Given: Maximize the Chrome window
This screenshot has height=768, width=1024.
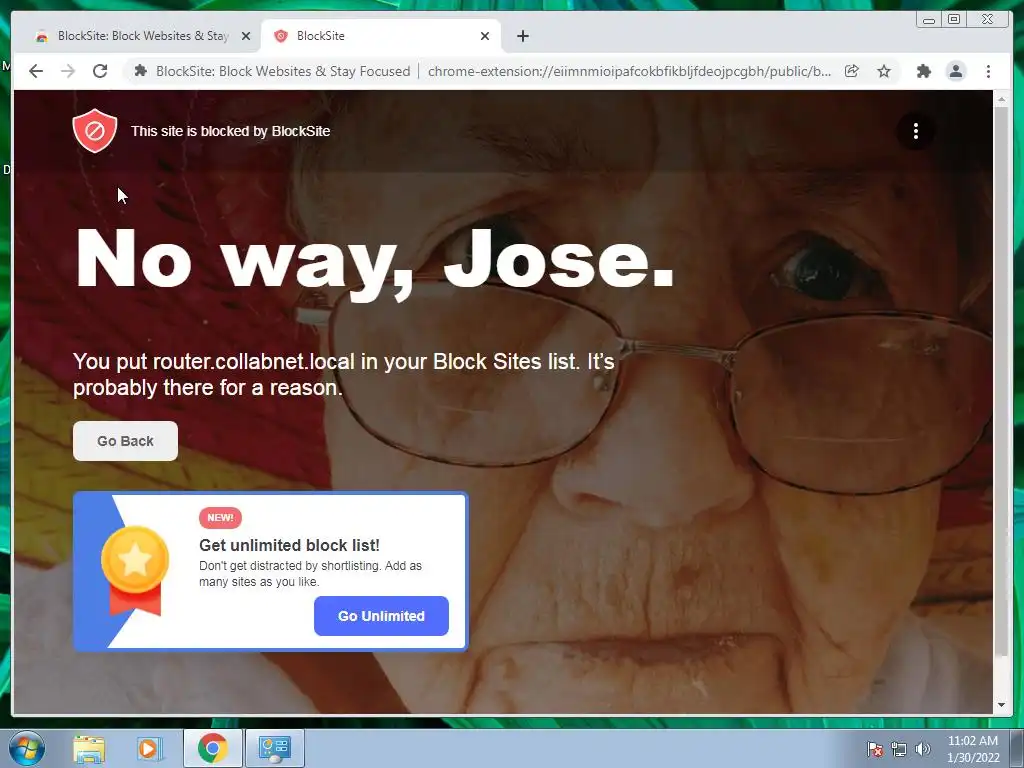Looking at the screenshot, I should (953, 20).
